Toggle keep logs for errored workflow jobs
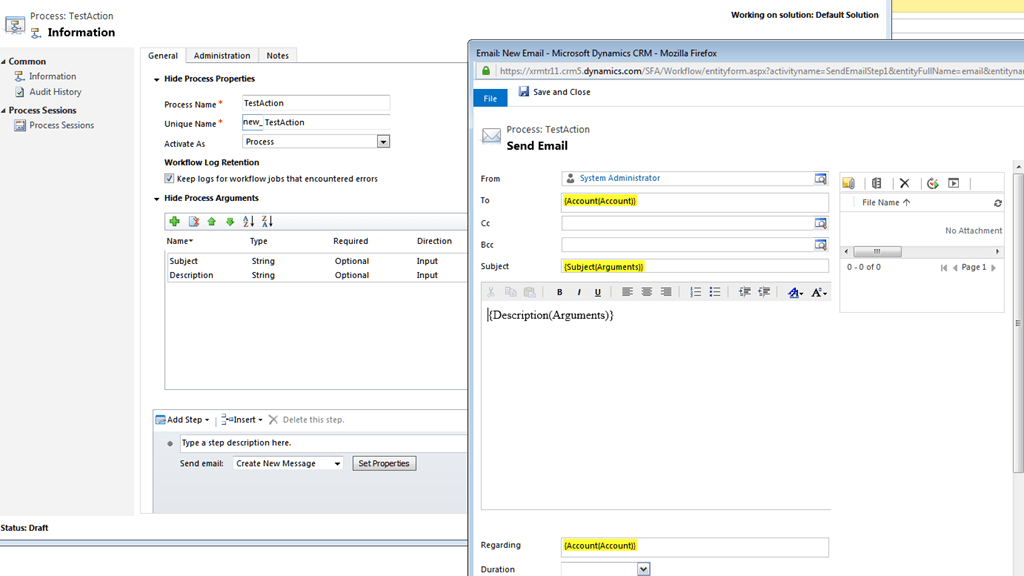This screenshot has height=576, width=1024. 169,178
